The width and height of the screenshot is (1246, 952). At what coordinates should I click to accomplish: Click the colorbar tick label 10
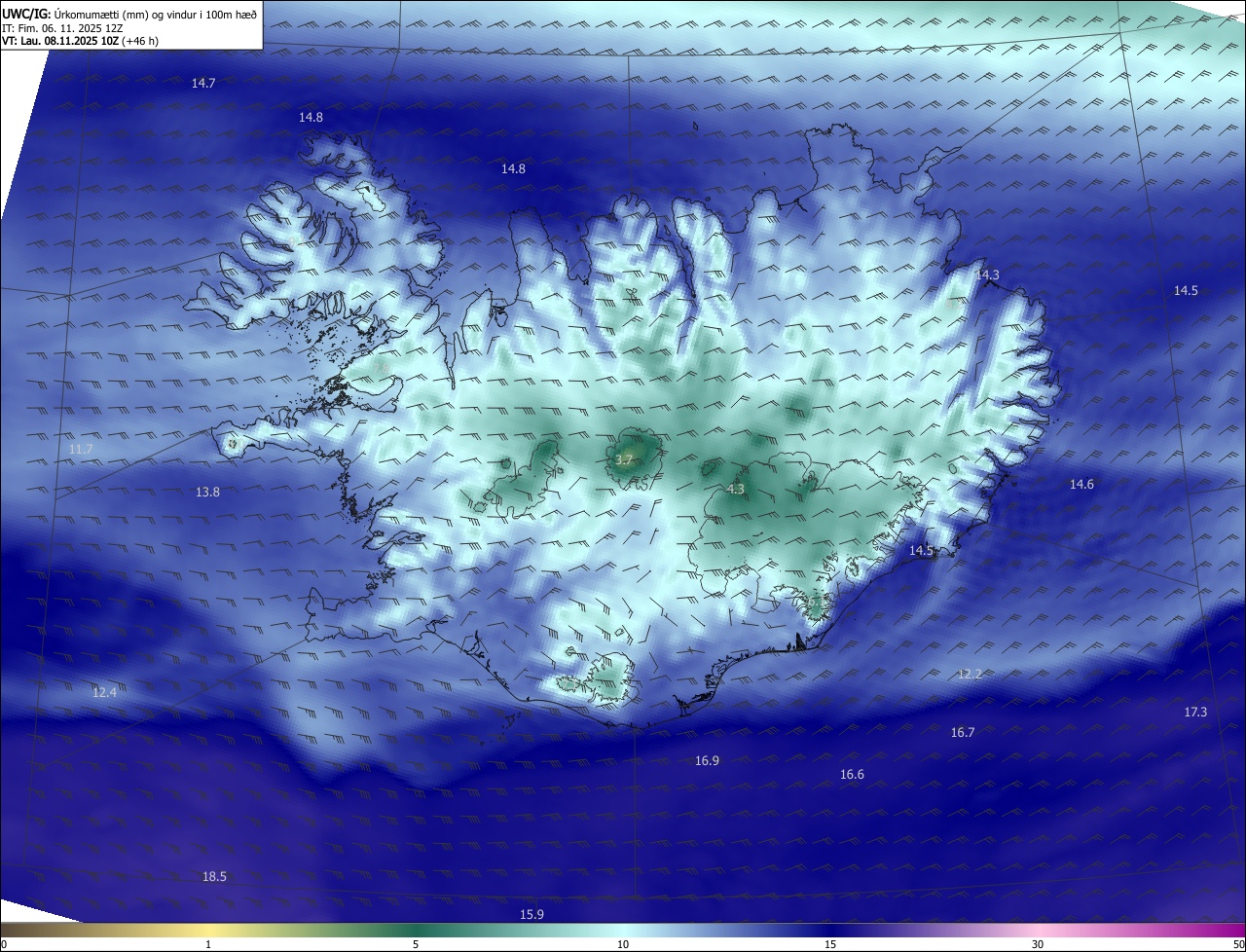pyautogui.click(x=623, y=944)
